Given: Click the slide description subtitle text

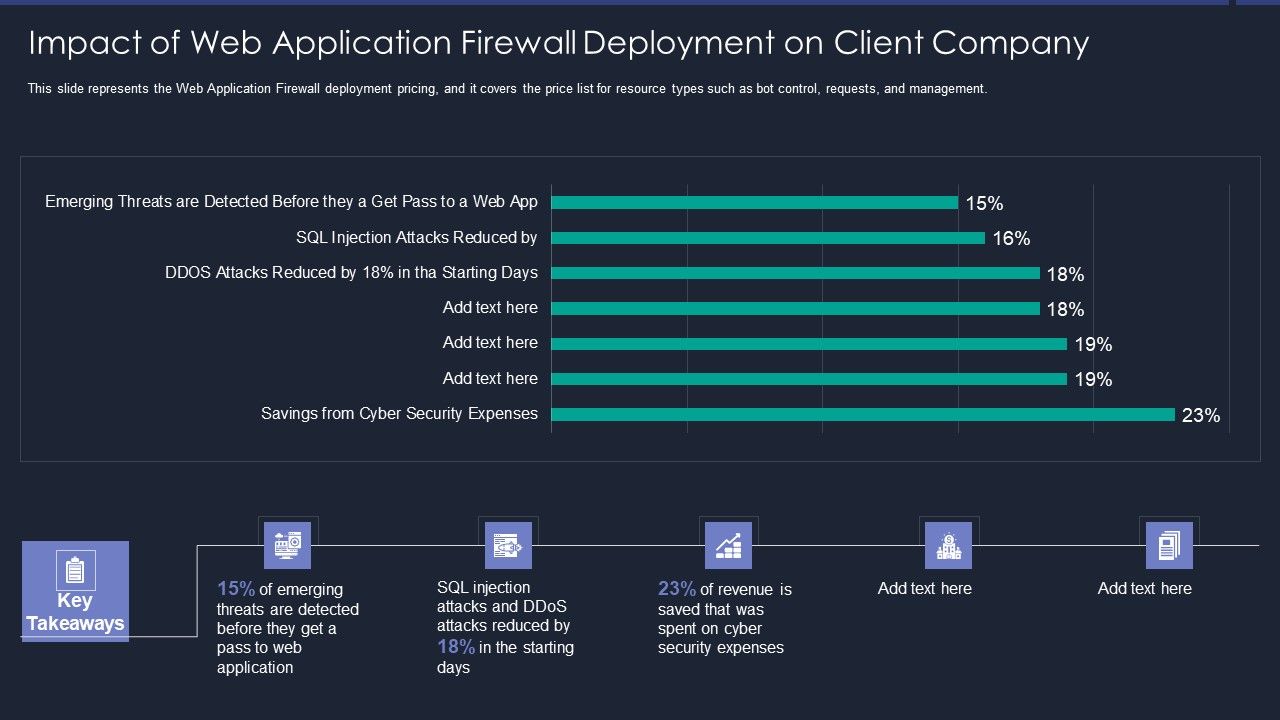Looking at the screenshot, I should 507,89.
